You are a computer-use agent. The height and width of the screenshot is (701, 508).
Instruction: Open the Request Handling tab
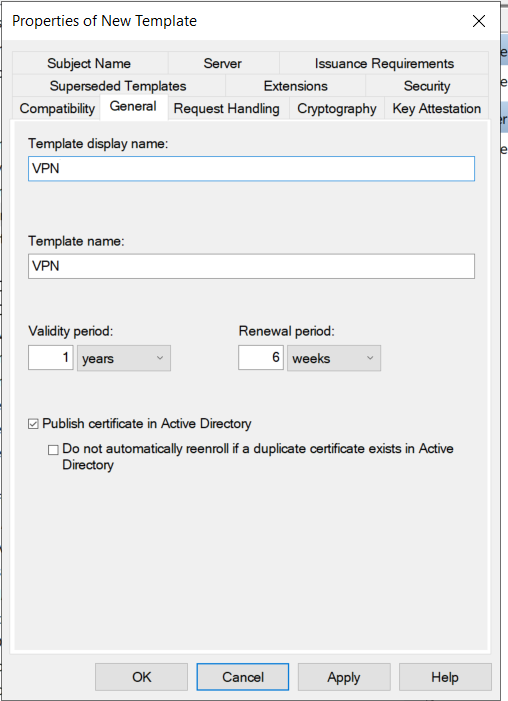(x=227, y=108)
